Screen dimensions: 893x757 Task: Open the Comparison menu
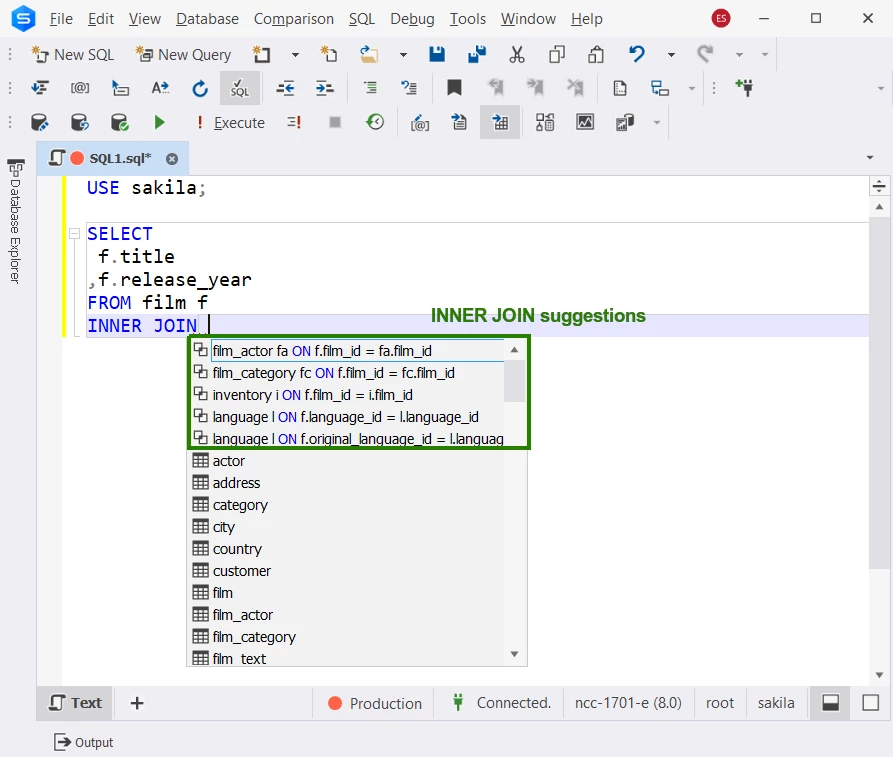pyautogui.click(x=294, y=19)
